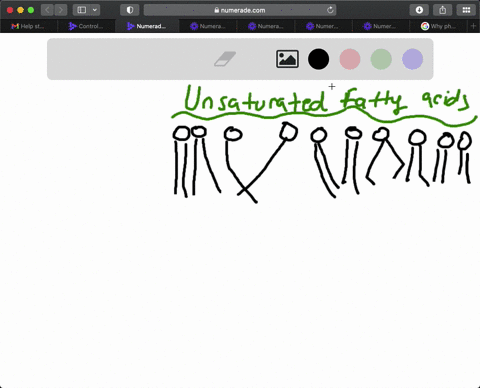Choose the purple pen color
480x388 pixels.
click(412, 59)
